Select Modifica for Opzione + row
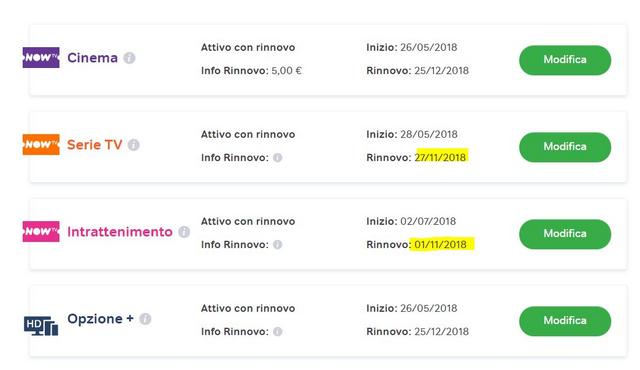Viewport: 640px width, 370px height. pyautogui.click(x=565, y=321)
